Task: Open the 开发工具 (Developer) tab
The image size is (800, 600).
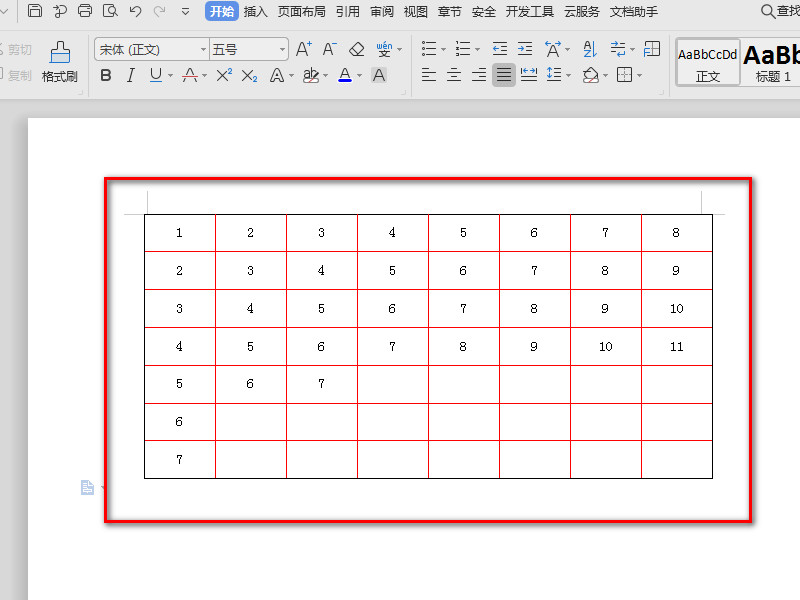Action: 530,11
